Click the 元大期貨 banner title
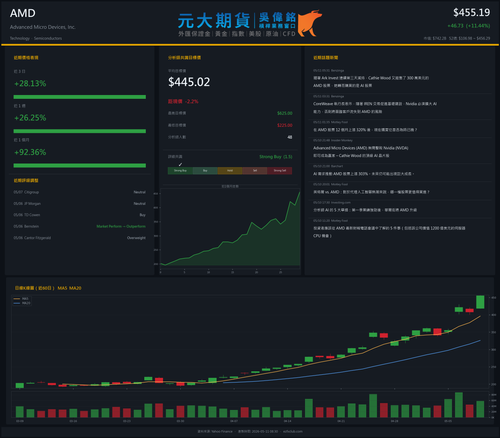500x438 pixels. click(x=214, y=21)
